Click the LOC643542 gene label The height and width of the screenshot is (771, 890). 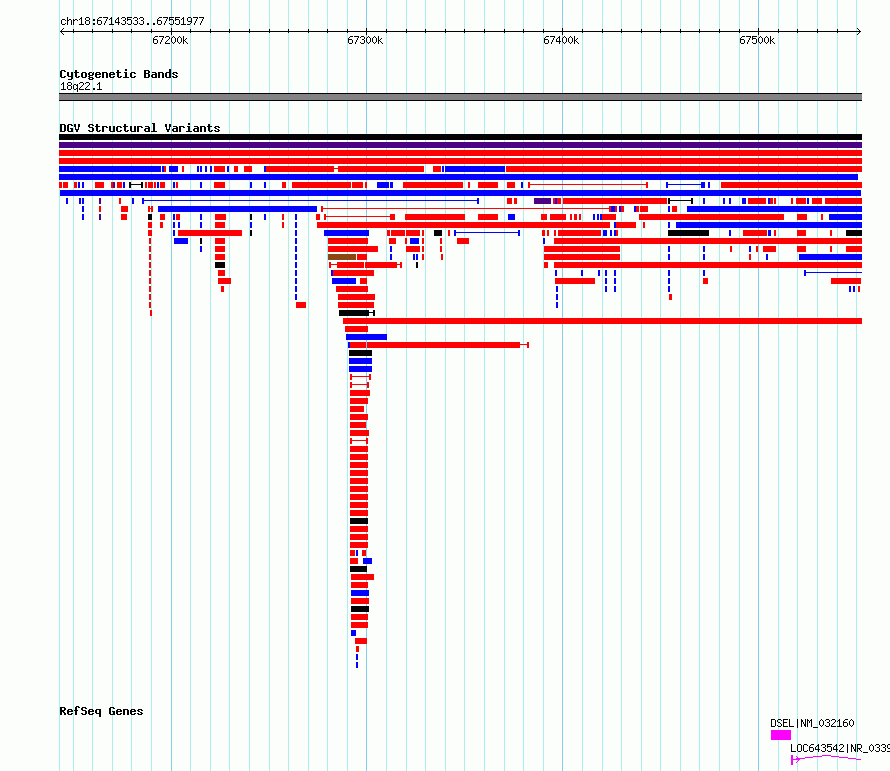pyautogui.click(x=839, y=748)
